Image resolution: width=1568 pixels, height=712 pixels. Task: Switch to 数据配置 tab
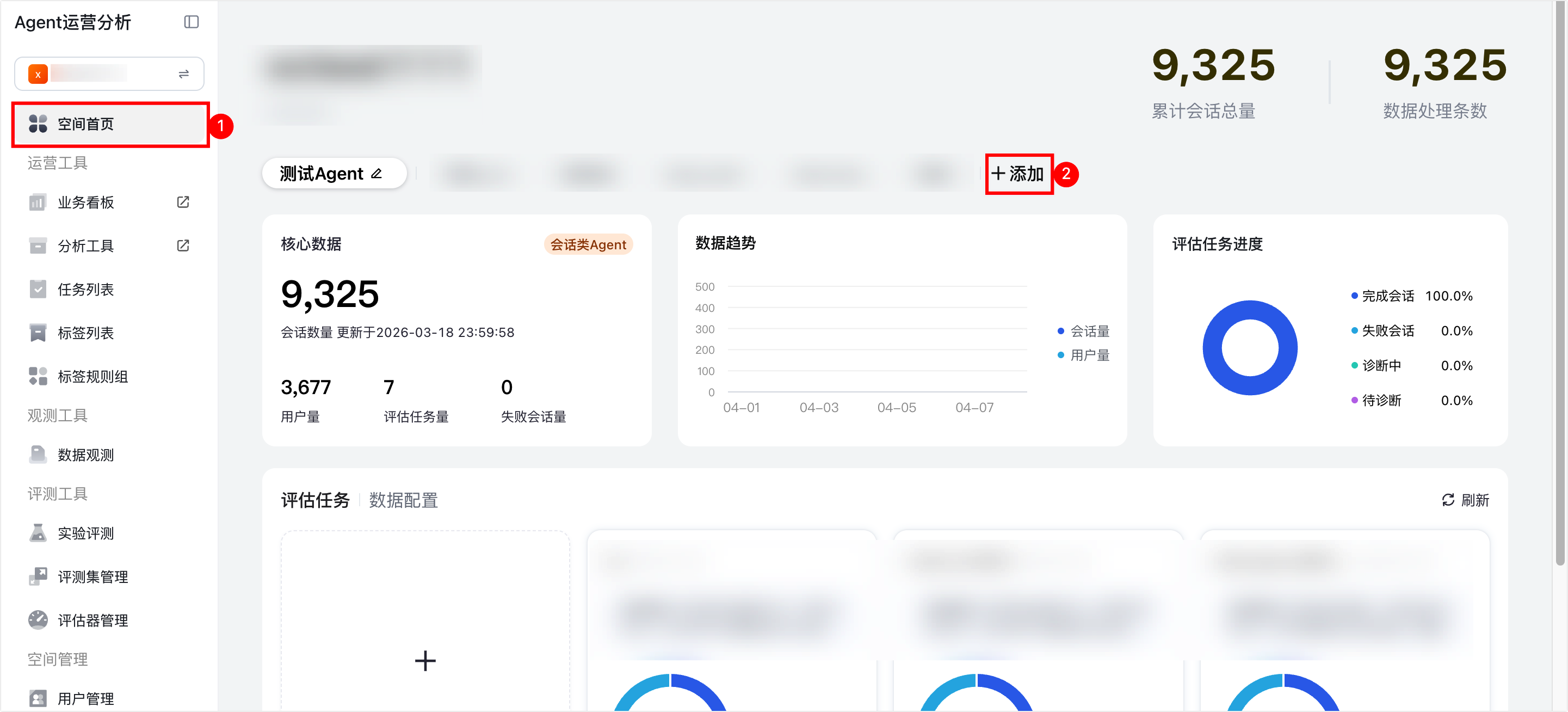403,500
